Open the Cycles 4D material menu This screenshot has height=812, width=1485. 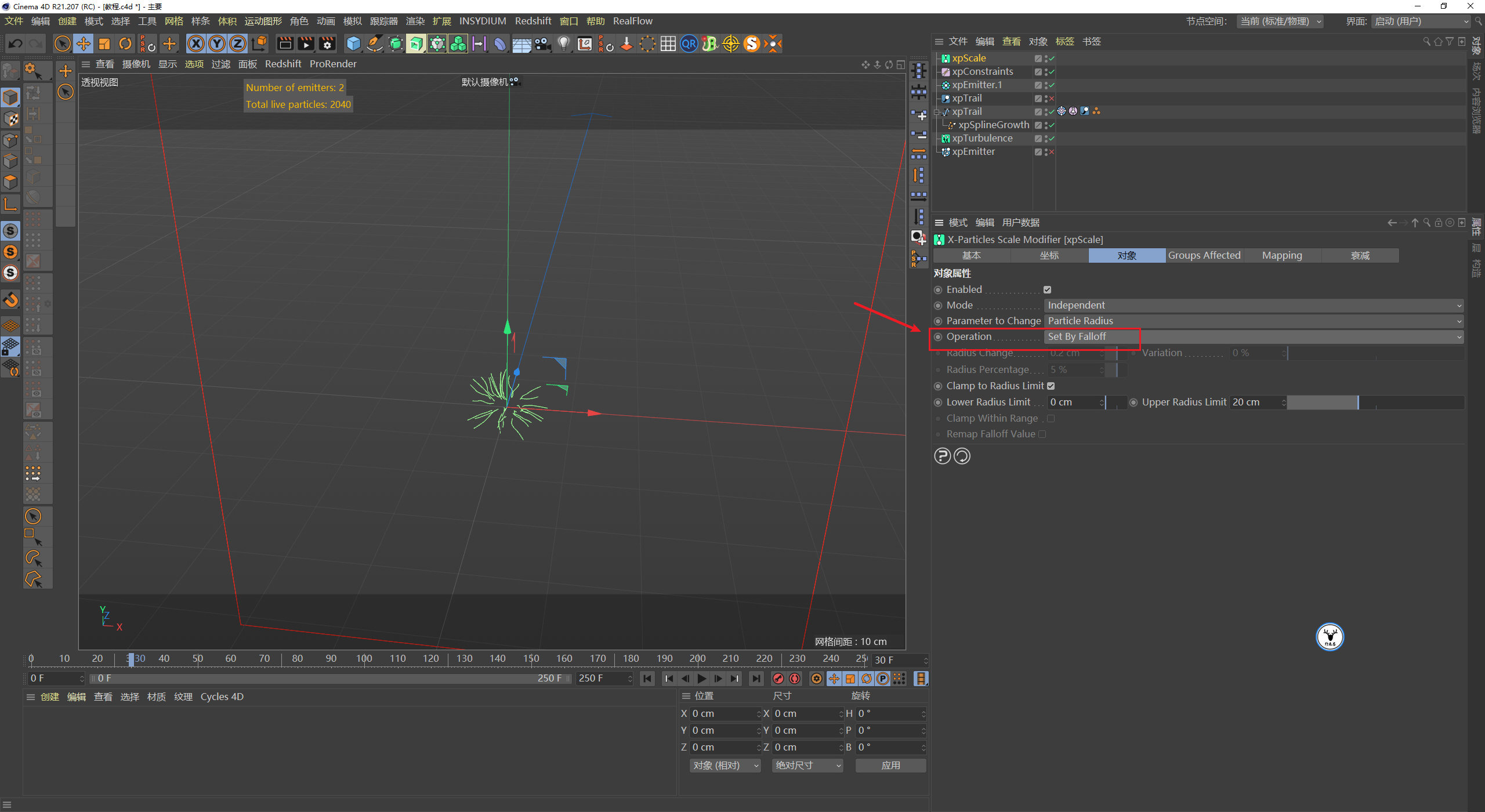coord(222,697)
